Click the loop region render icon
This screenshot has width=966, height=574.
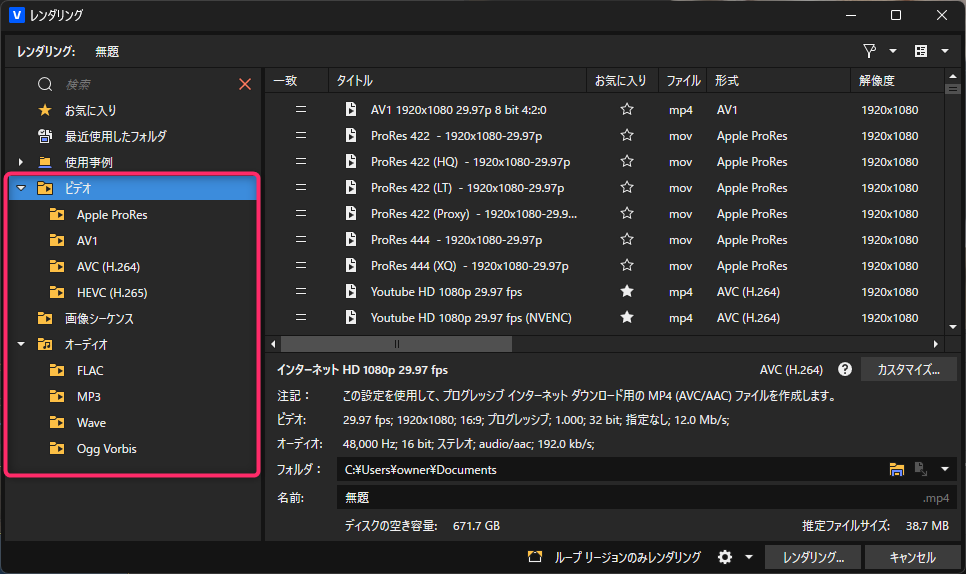click(535, 557)
